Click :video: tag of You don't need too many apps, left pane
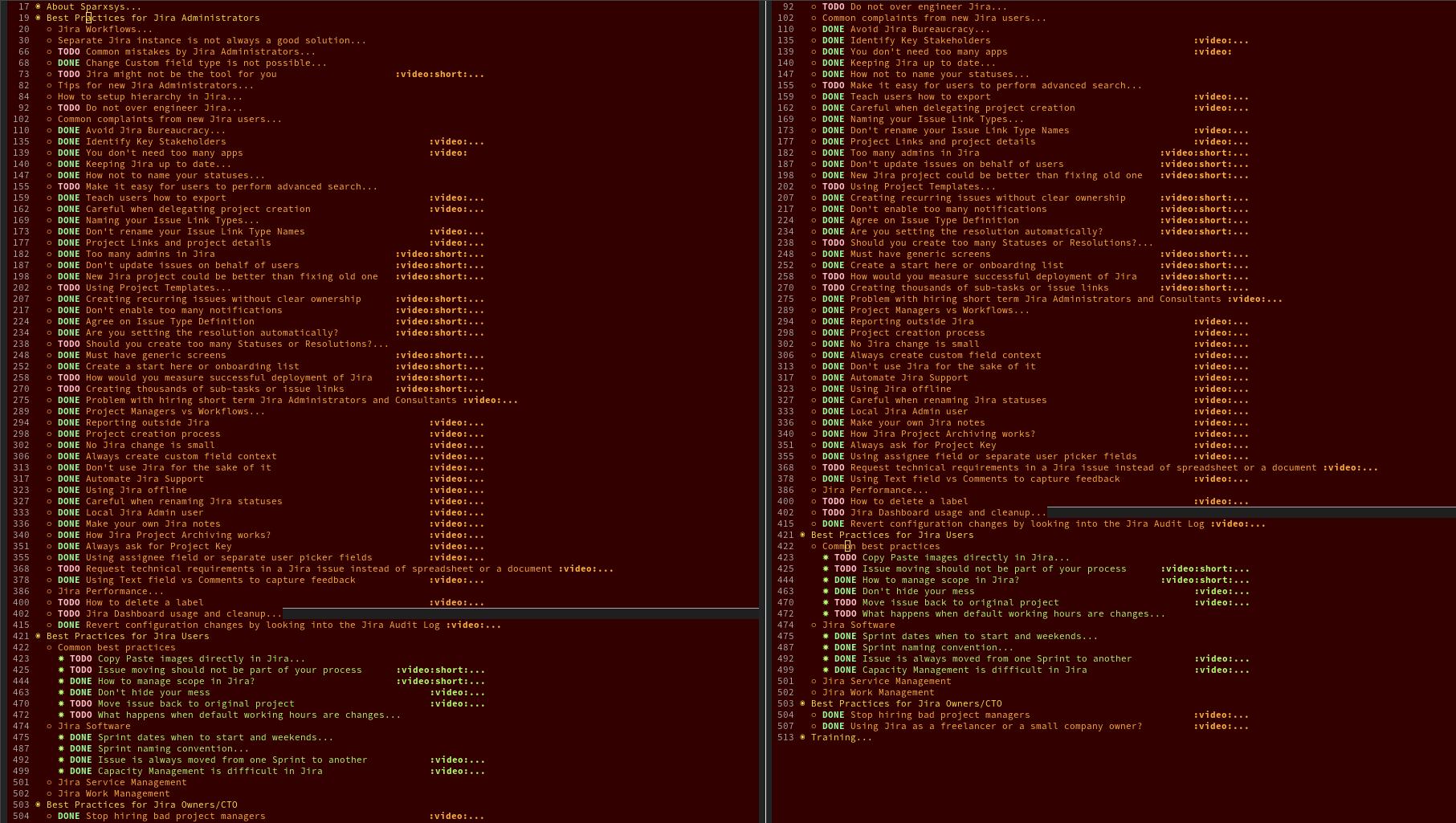Image resolution: width=1456 pixels, height=823 pixels. (448, 153)
